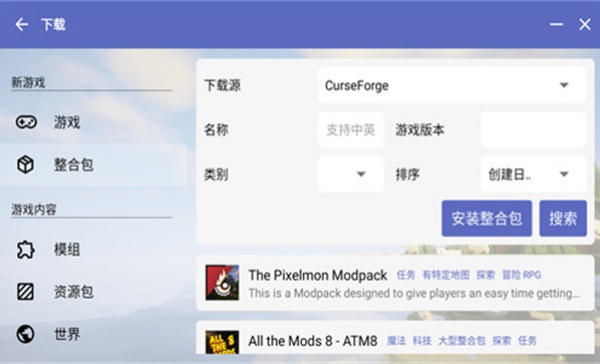This screenshot has height=364, width=600.
Task: Focus the 游戏版本 input field
Action: [x=533, y=130]
